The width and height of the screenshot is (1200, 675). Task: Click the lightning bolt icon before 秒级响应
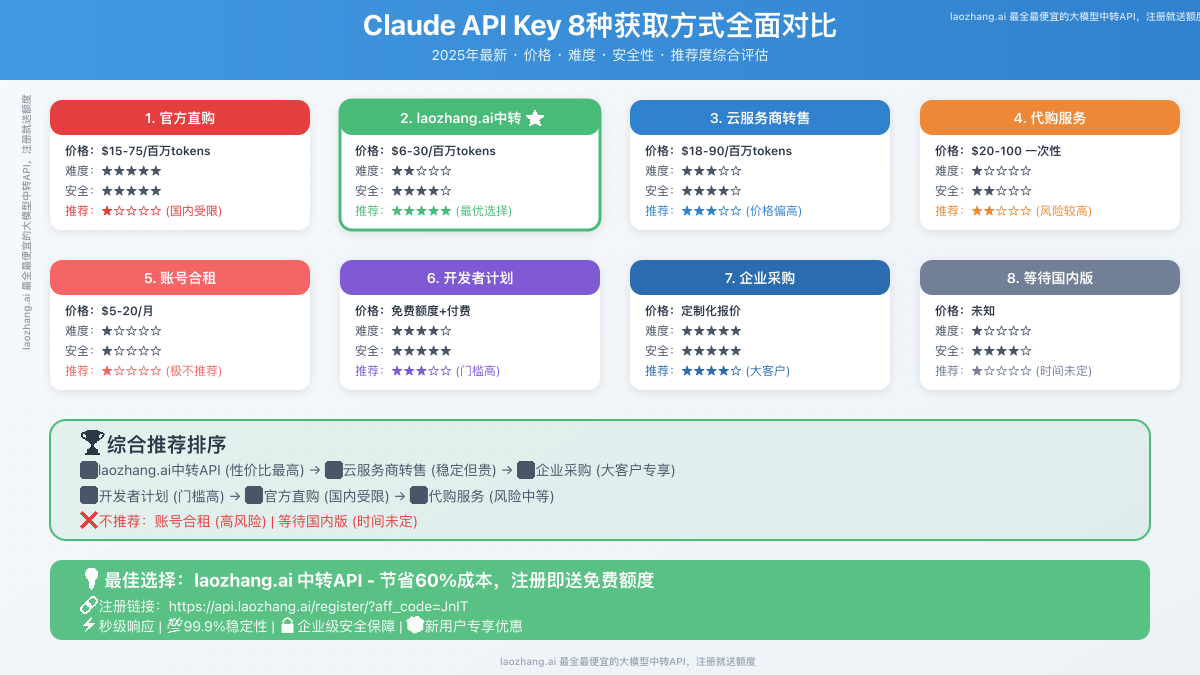[88, 626]
